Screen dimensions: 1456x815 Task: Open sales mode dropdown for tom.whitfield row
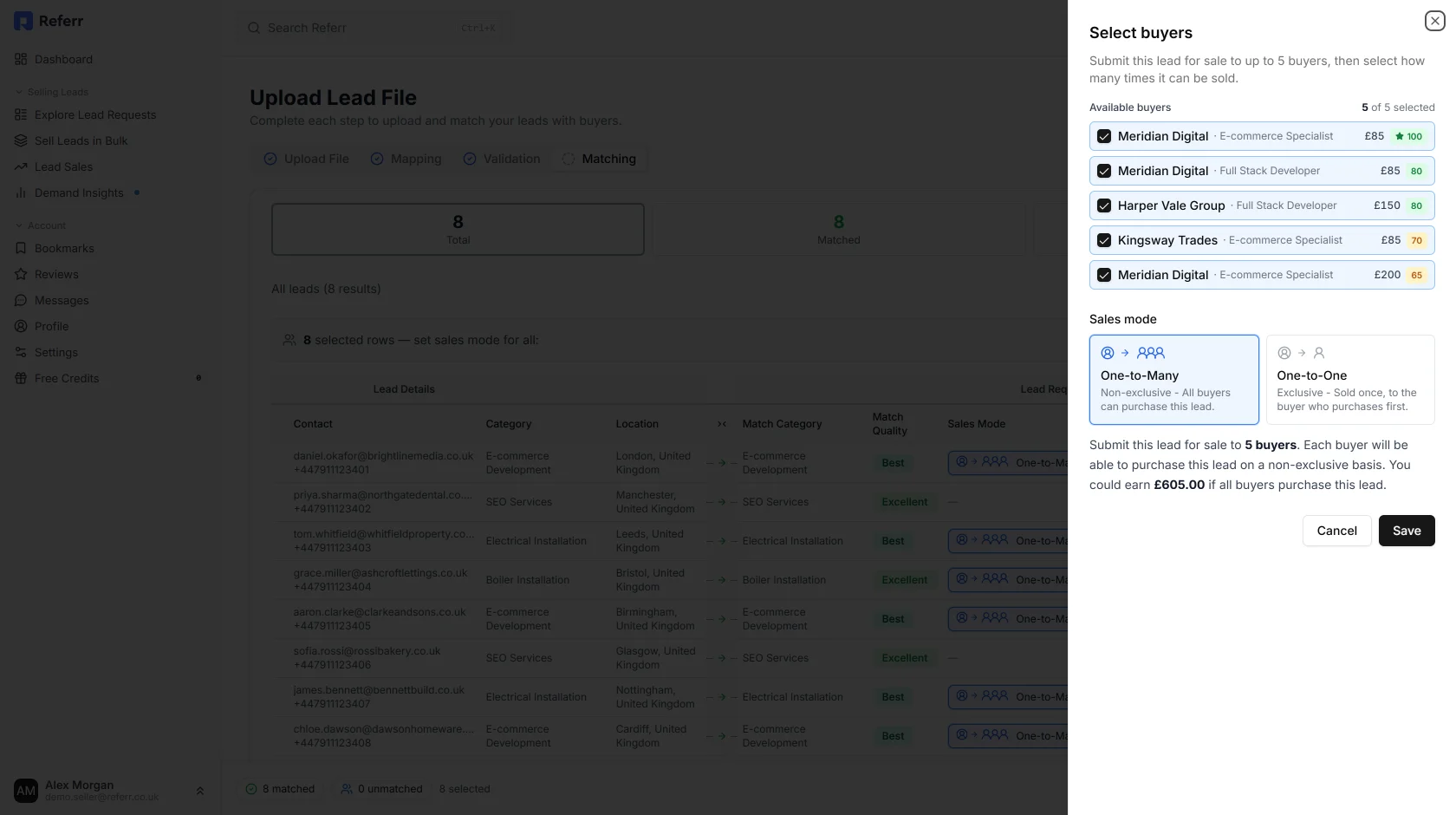pos(1008,541)
